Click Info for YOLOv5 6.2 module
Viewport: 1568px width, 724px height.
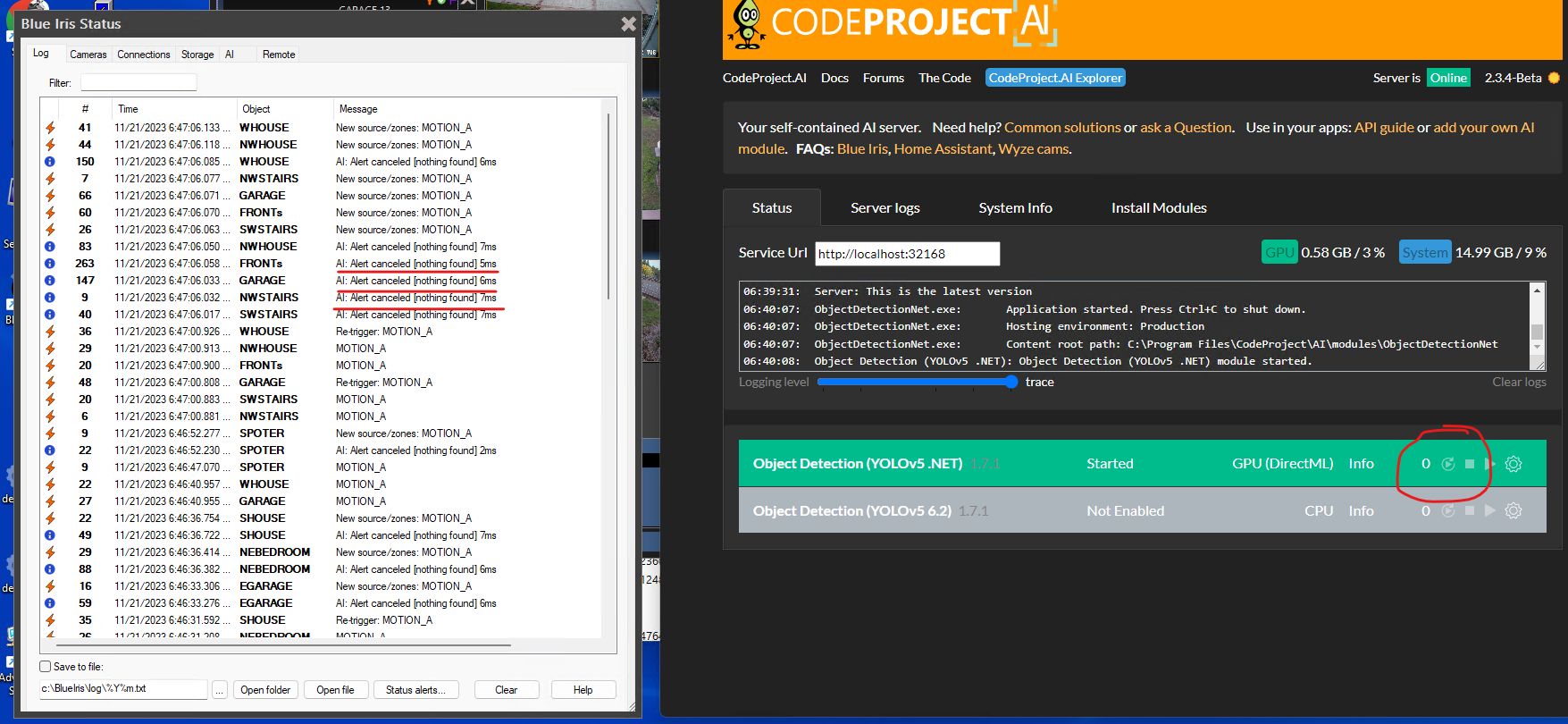click(1362, 510)
